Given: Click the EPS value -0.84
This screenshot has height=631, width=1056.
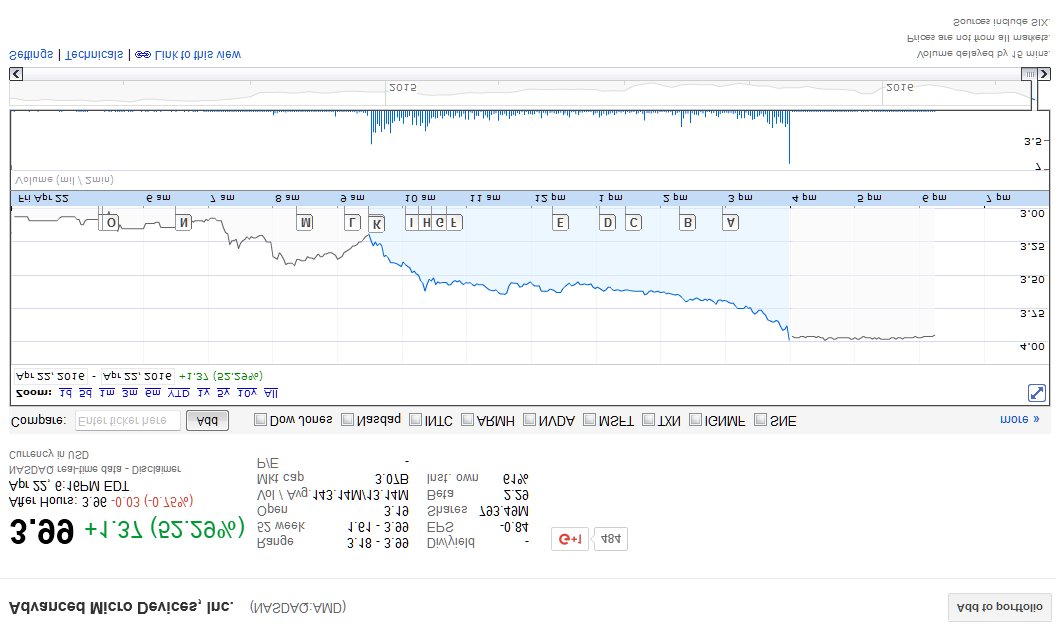Looking at the screenshot, I should (x=514, y=527).
